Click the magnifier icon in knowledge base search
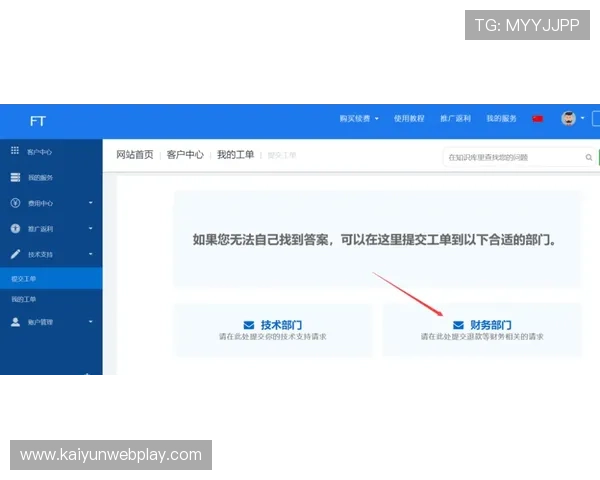The height and width of the screenshot is (480, 600). coord(589,157)
